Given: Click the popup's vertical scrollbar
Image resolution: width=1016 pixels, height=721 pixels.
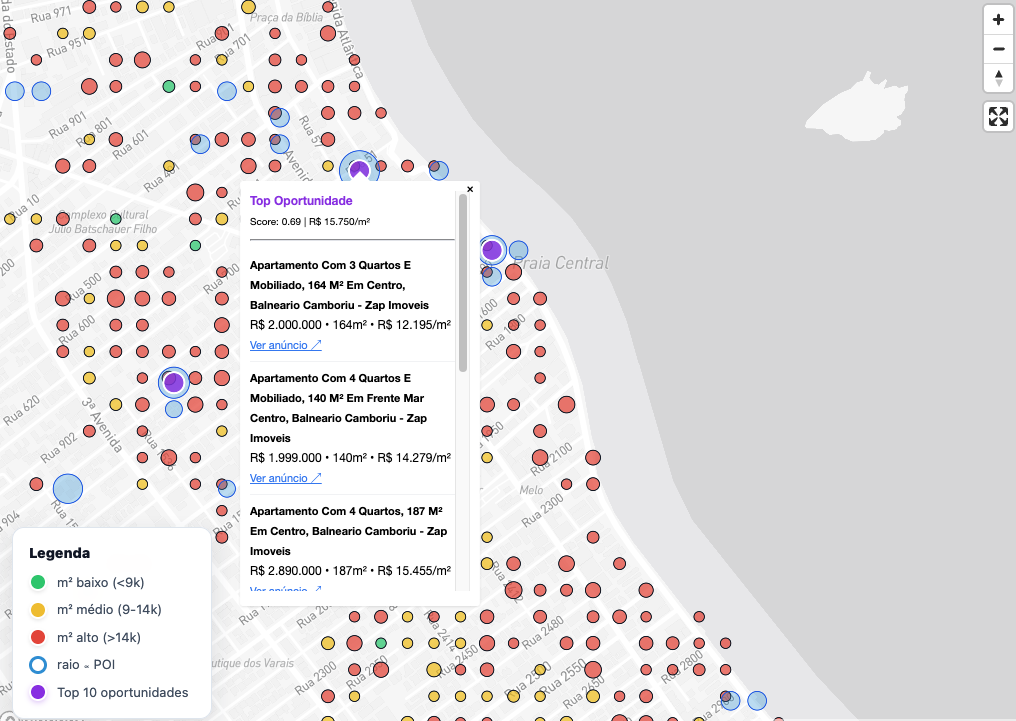Looking at the screenshot, I should coord(462,282).
